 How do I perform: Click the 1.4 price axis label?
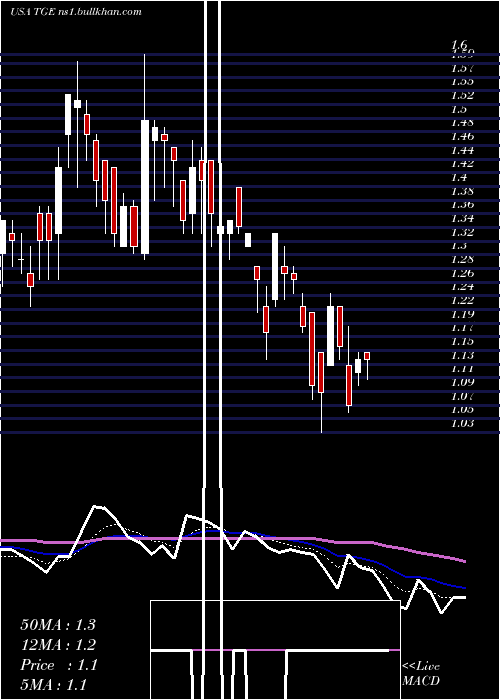point(459,178)
